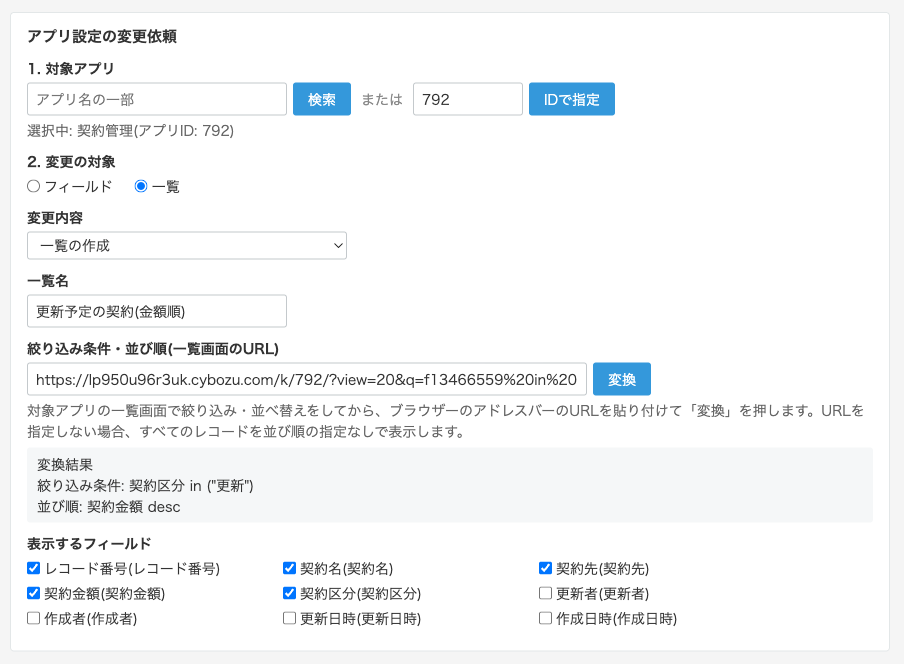The height and width of the screenshot is (664, 904).
Task: Uncheck the 契約名 checkbox
Action: coord(289,568)
